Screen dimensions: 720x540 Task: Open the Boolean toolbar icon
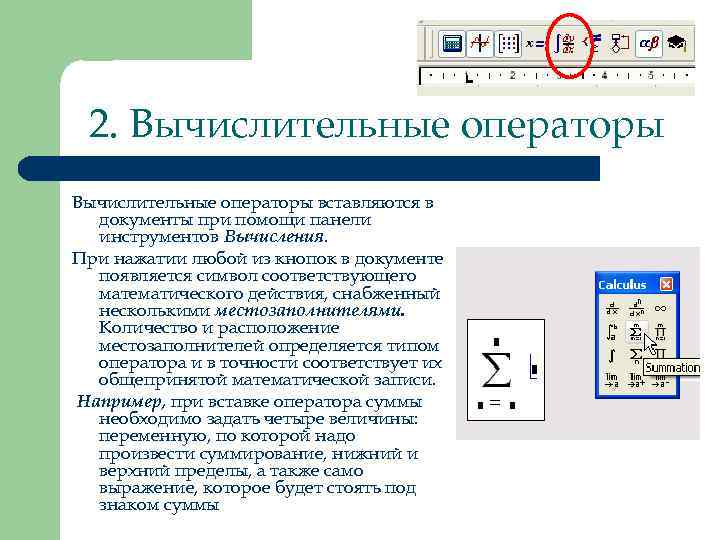[593, 44]
